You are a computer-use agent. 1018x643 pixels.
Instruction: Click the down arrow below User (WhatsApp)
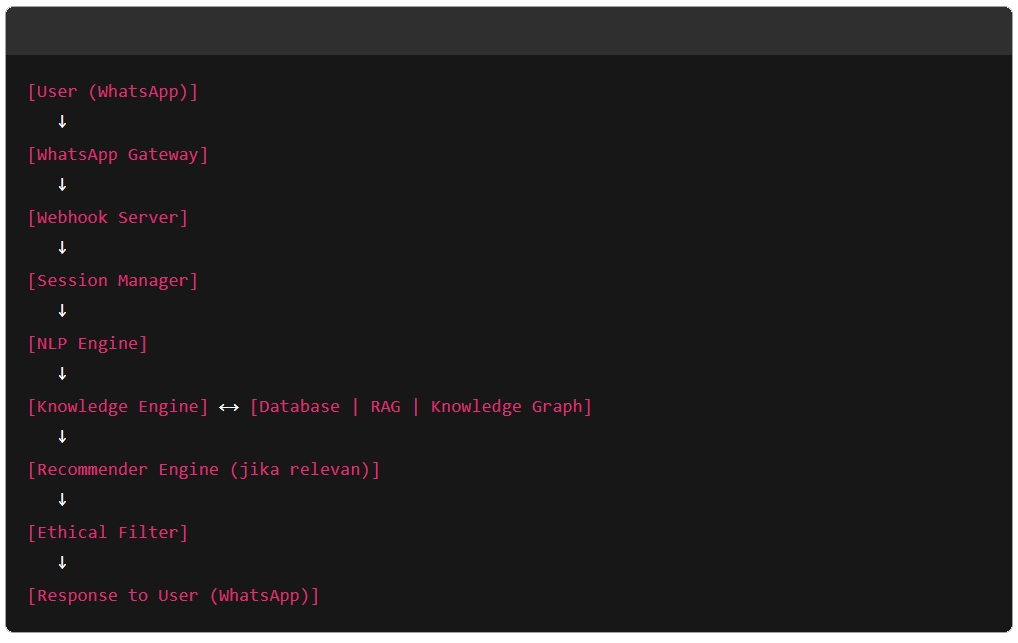(62, 122)
